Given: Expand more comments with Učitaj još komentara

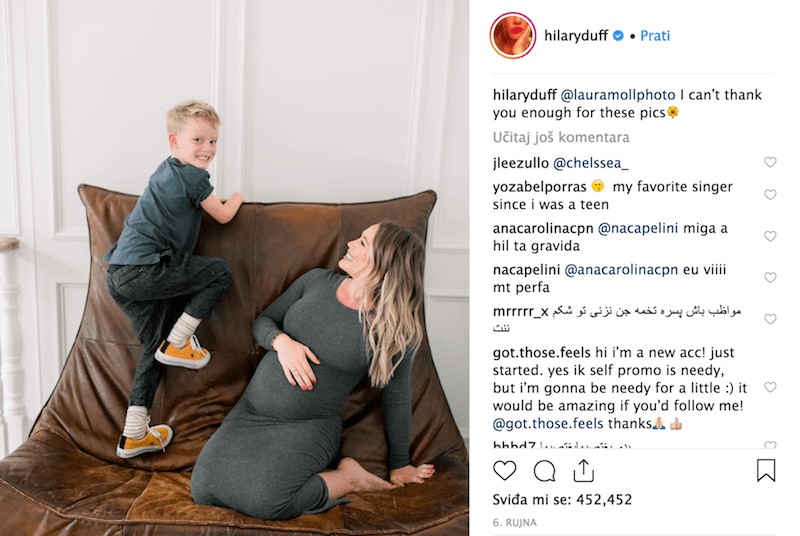Looking at the screenshot, I should (x=561, y=137).
